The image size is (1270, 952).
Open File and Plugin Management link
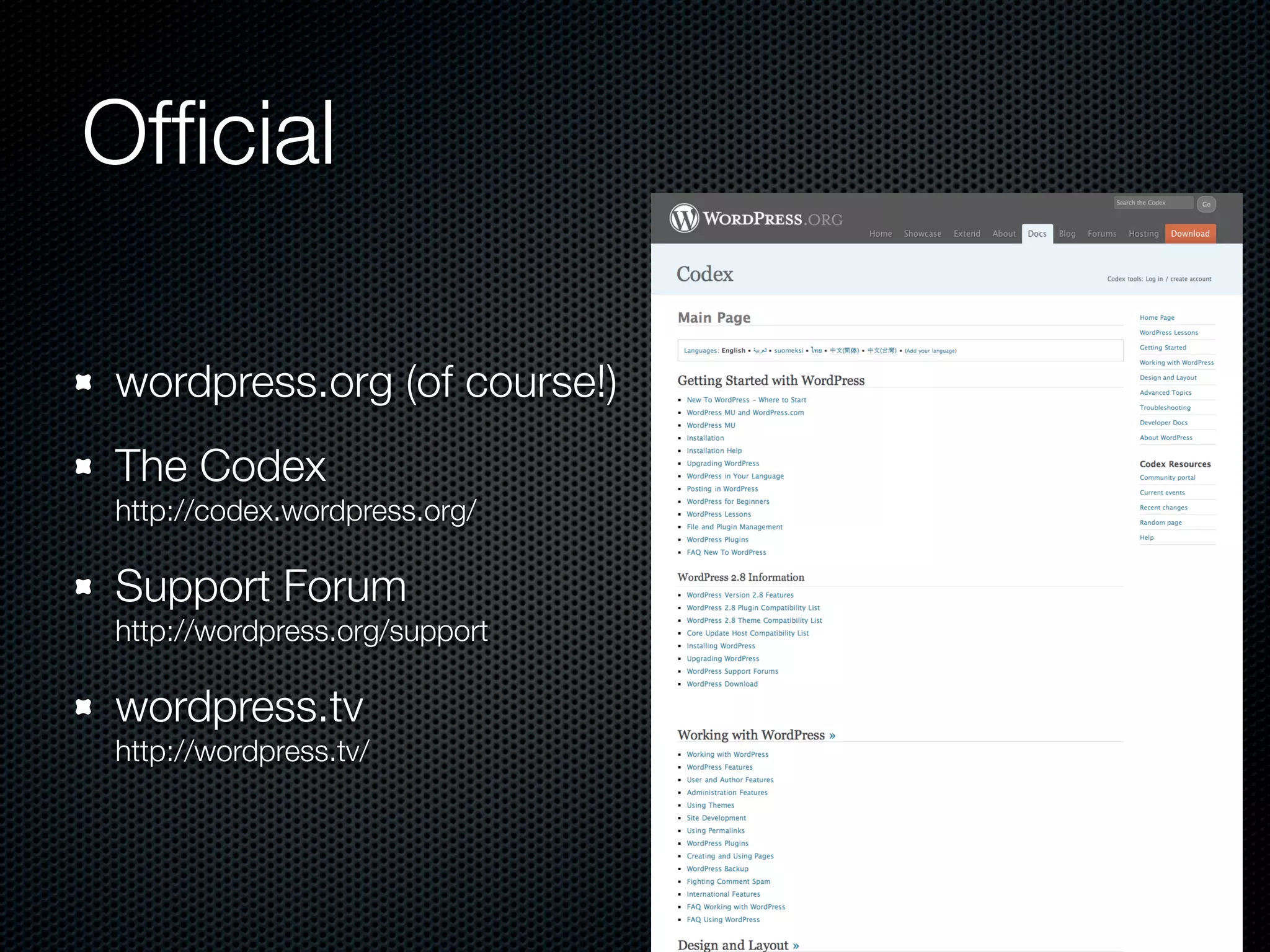734,527
